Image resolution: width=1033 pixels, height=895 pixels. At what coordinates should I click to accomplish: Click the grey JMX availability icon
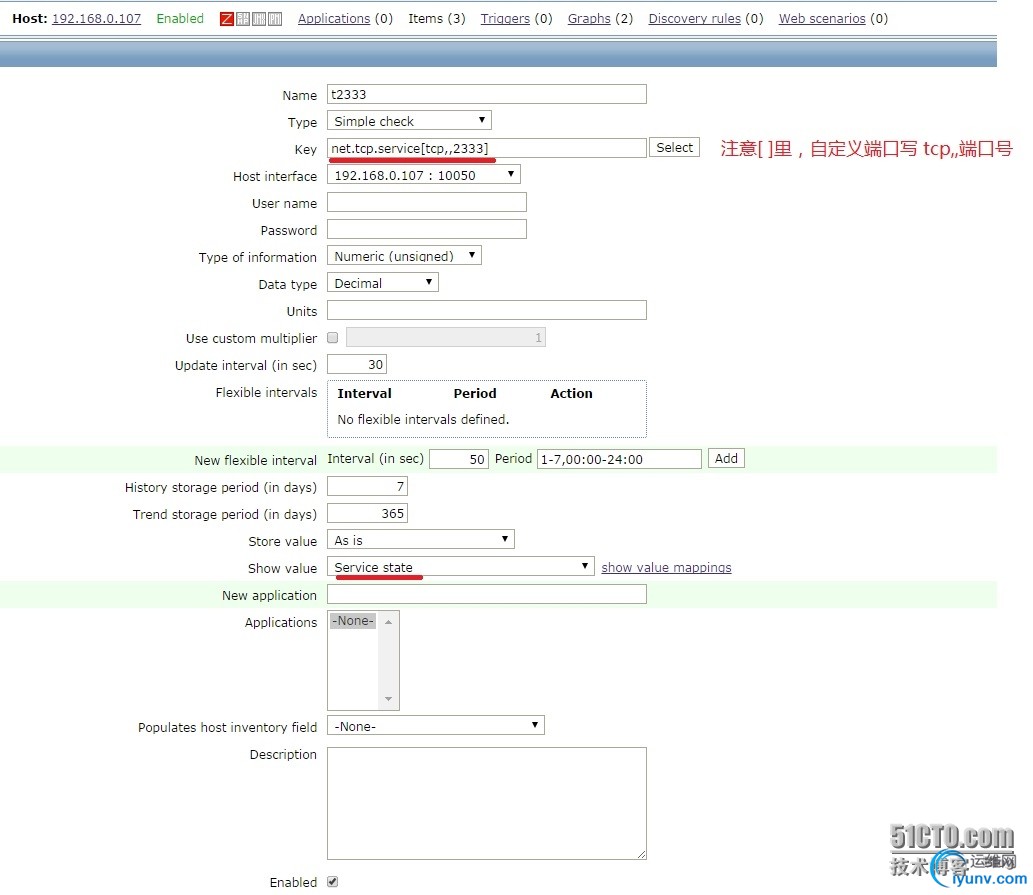pos(259,18)
